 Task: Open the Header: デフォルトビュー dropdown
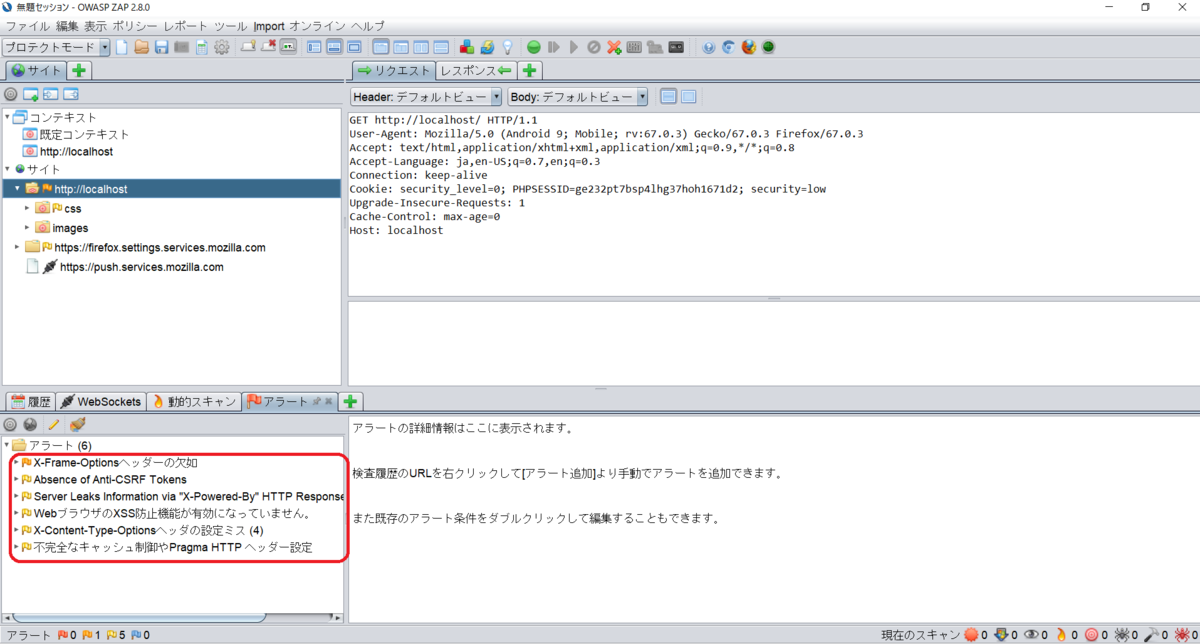coord(426,97)
